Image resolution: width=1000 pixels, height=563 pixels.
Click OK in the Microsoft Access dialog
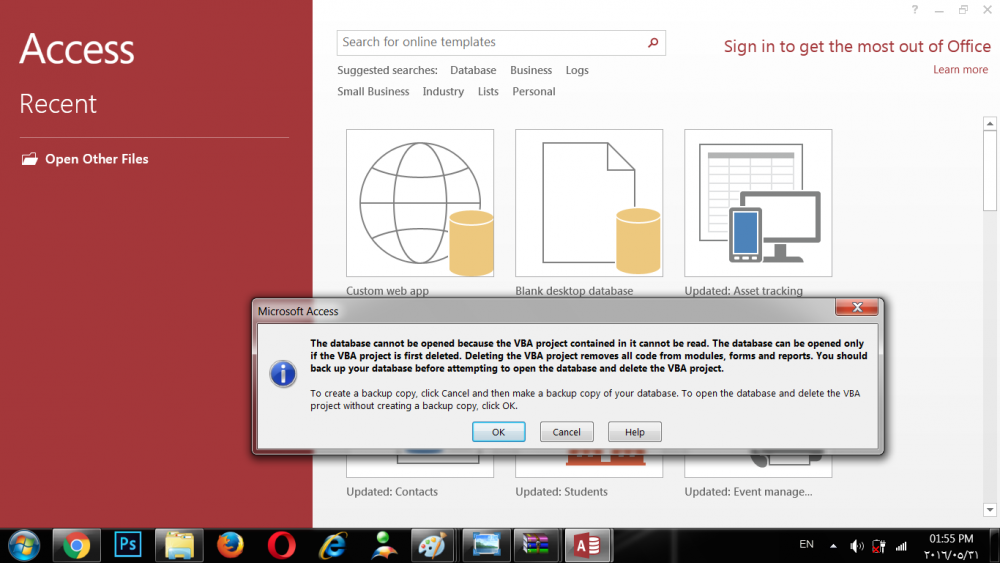tap(498, 432)
